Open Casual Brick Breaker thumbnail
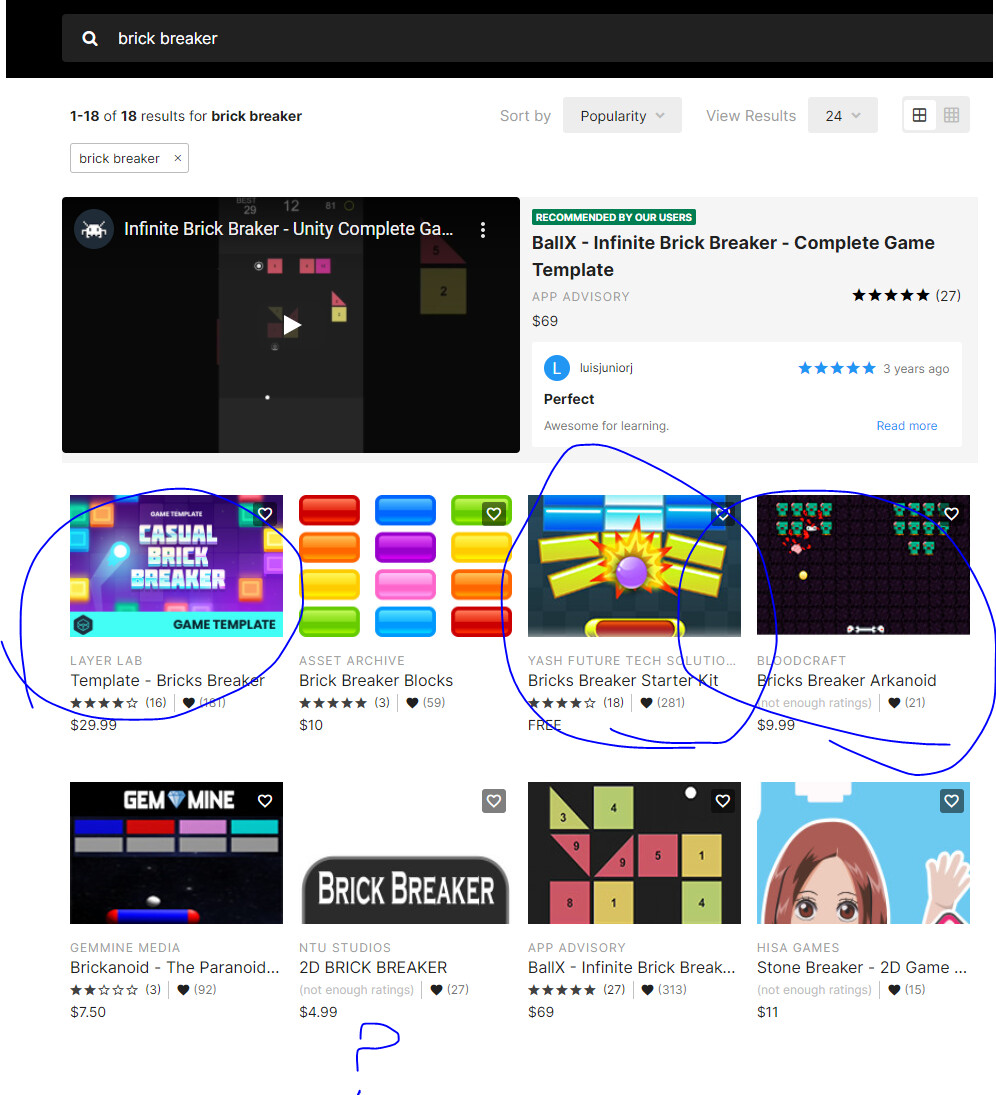This screenshot has width=996, height=1095. pyautogui.click(x=176, y=566)
